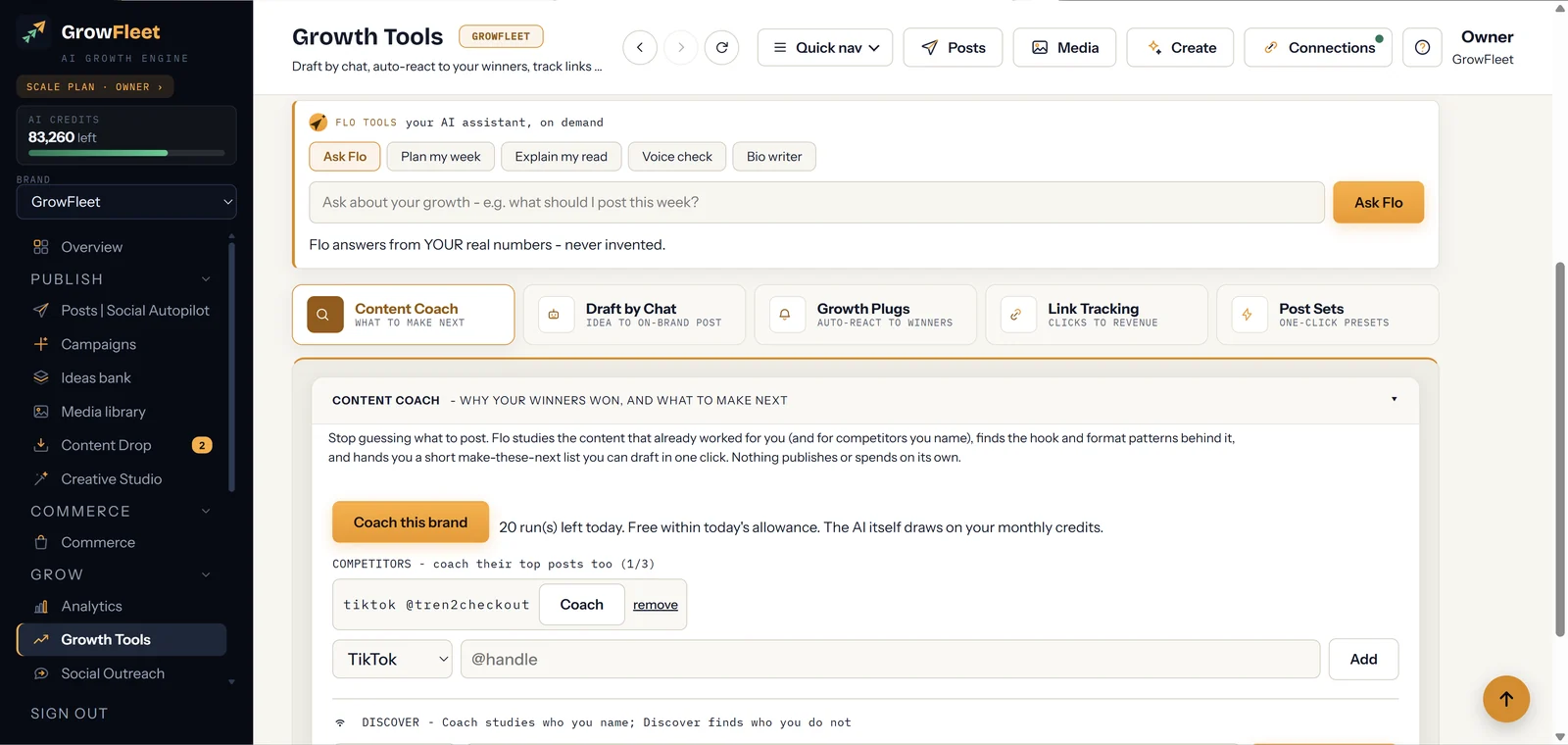Click the forward navigation arrow button
The width and height of the screenshot is (1568, 745).
(x=681, y=47)
